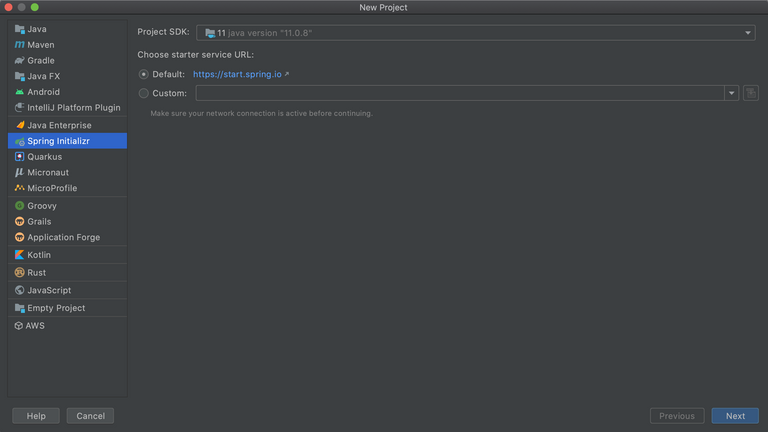
Task: Choose Grails project type
Action: pyautogui.click(x=68, y=221)
